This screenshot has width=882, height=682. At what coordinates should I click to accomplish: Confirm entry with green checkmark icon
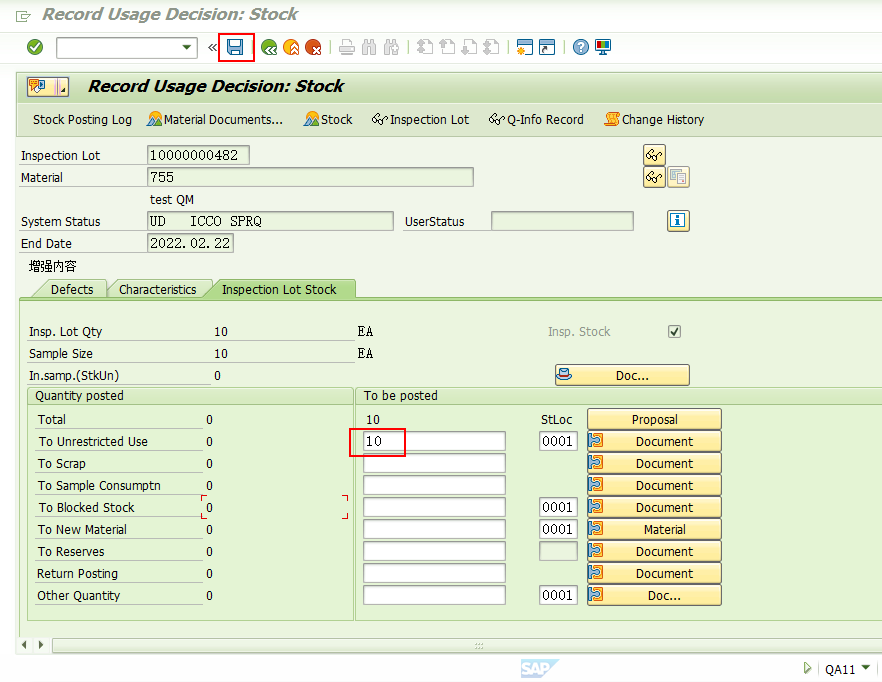(x=33, y=47)
